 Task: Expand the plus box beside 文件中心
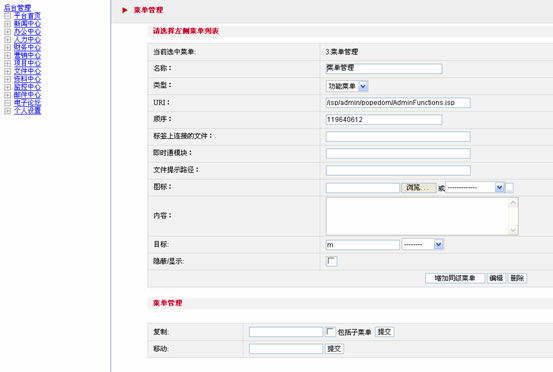coord(7,71)
